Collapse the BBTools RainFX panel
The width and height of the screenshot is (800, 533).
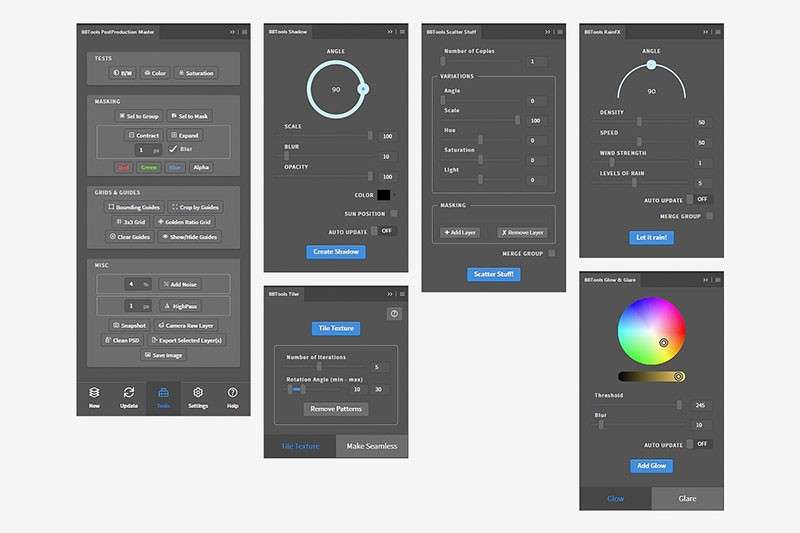point(705,31)
